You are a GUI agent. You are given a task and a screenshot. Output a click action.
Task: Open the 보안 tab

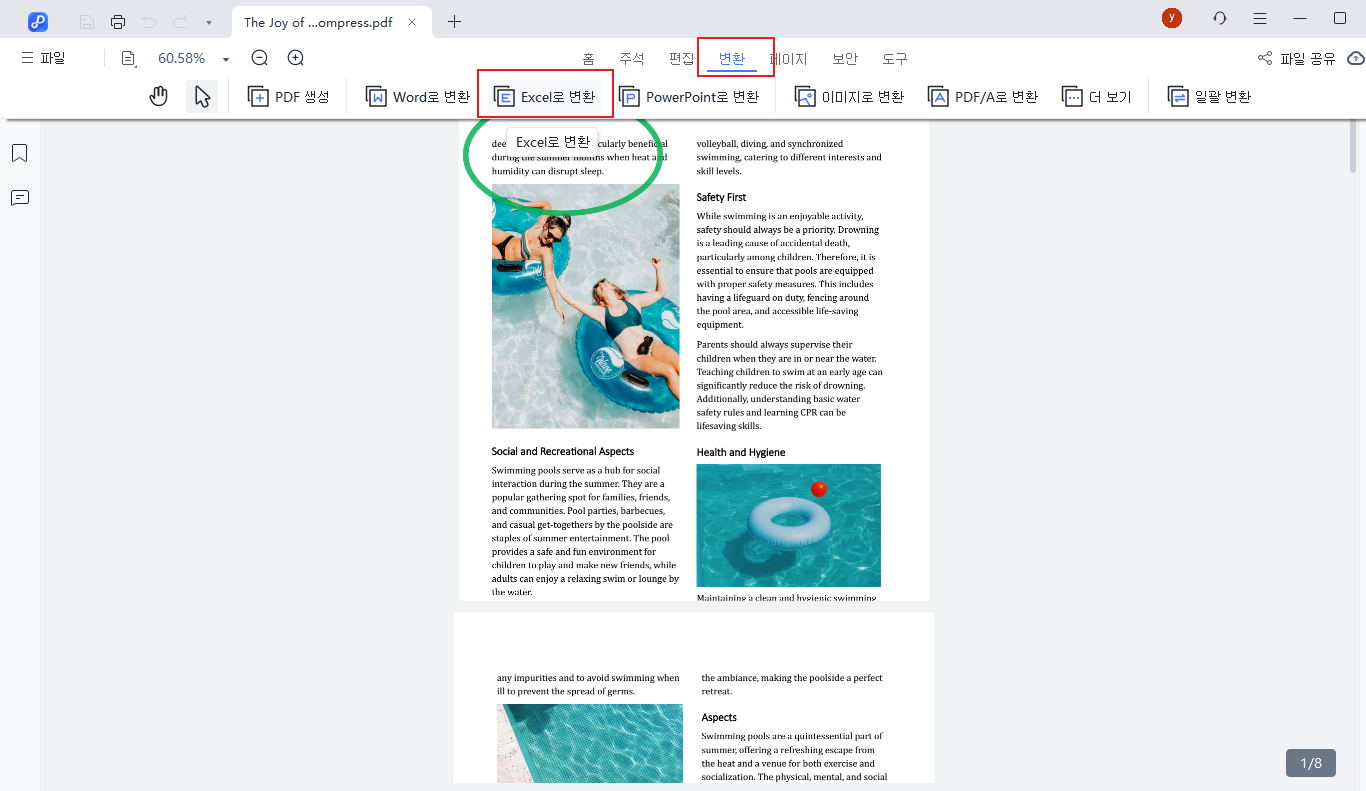[x=845, y=59]
